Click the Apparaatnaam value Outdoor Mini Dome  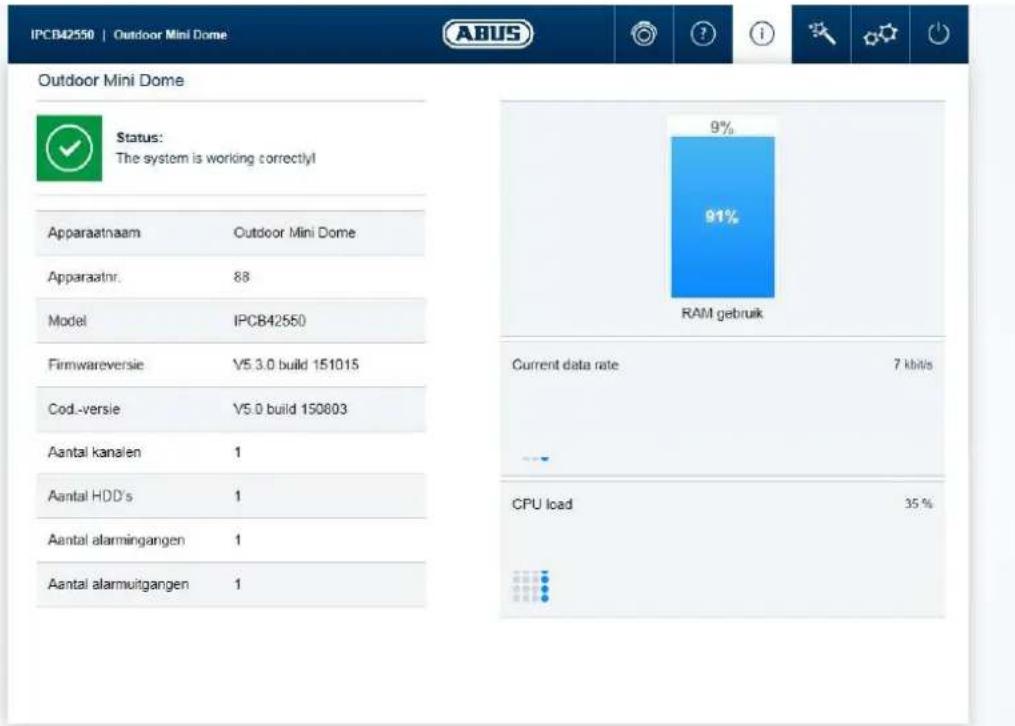pos(295,233)
